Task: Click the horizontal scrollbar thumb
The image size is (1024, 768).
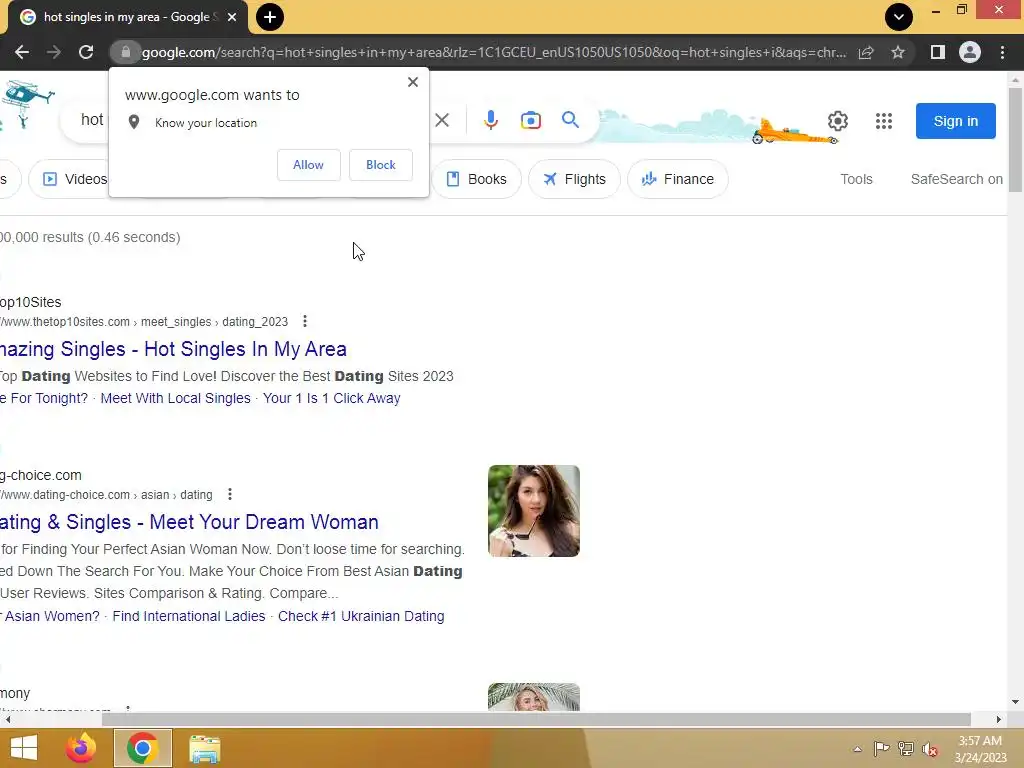Action: pyautogui.click(x=536, y=719)
